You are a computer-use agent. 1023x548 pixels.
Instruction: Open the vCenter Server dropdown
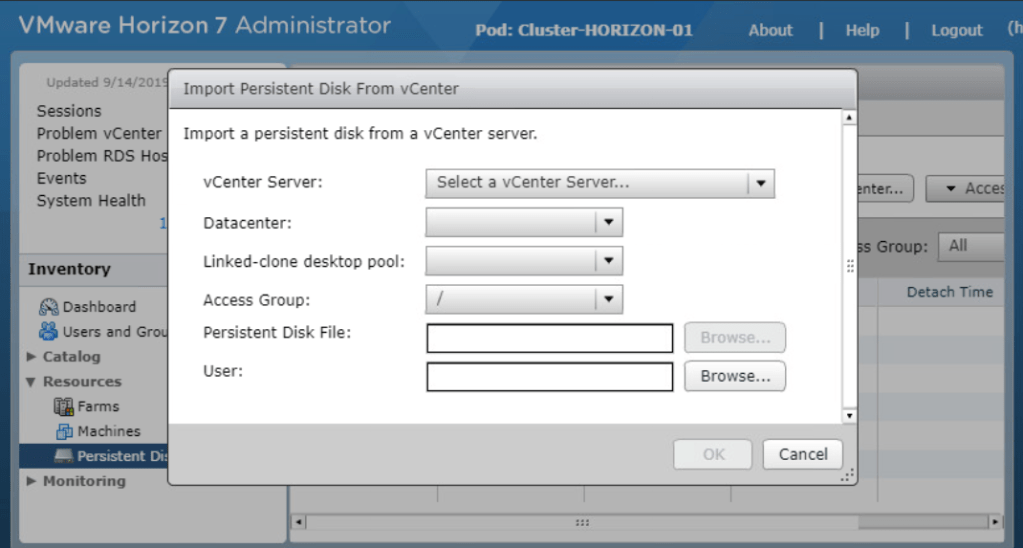761,184
